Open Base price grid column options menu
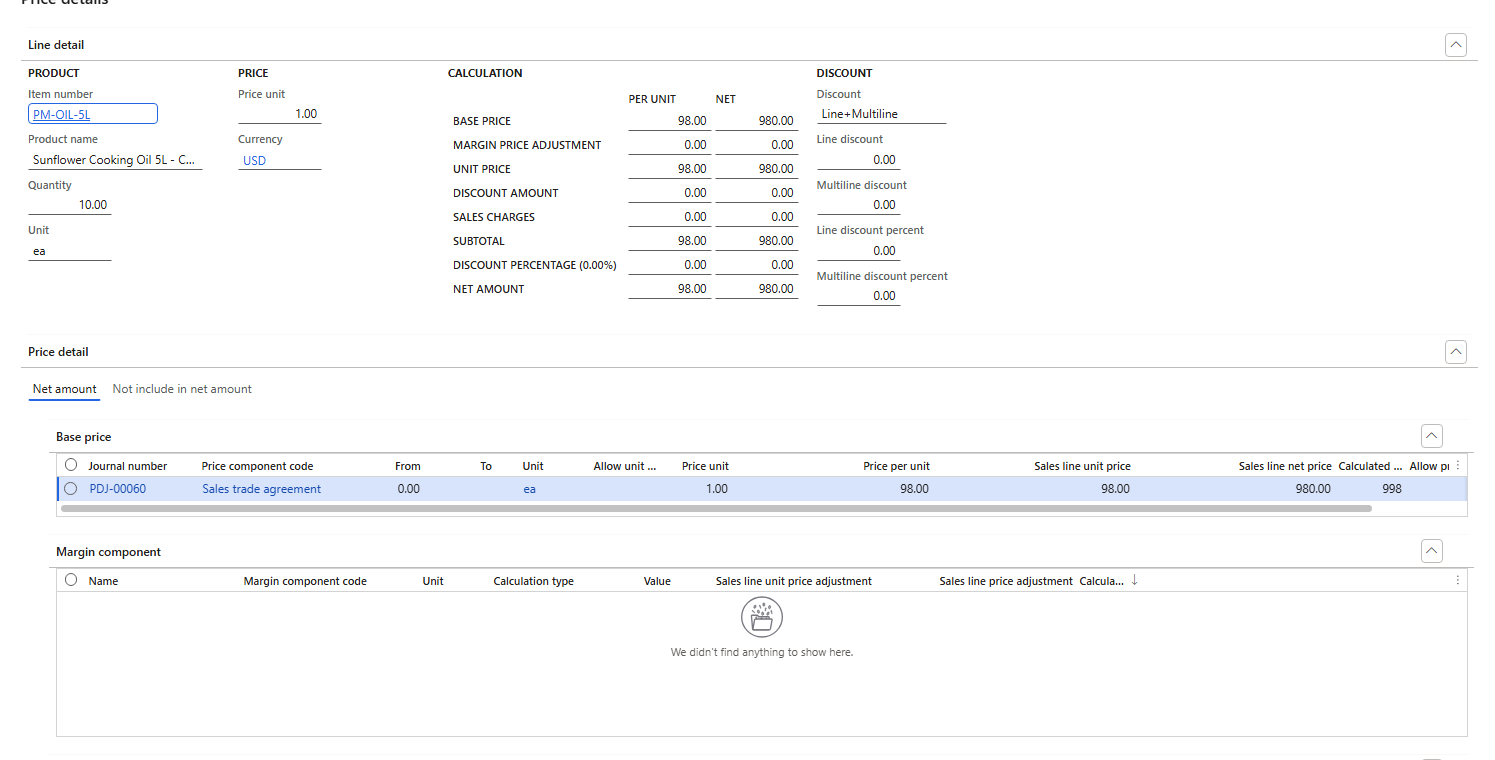1495x760 pixels. click(x=1458, y=466)
